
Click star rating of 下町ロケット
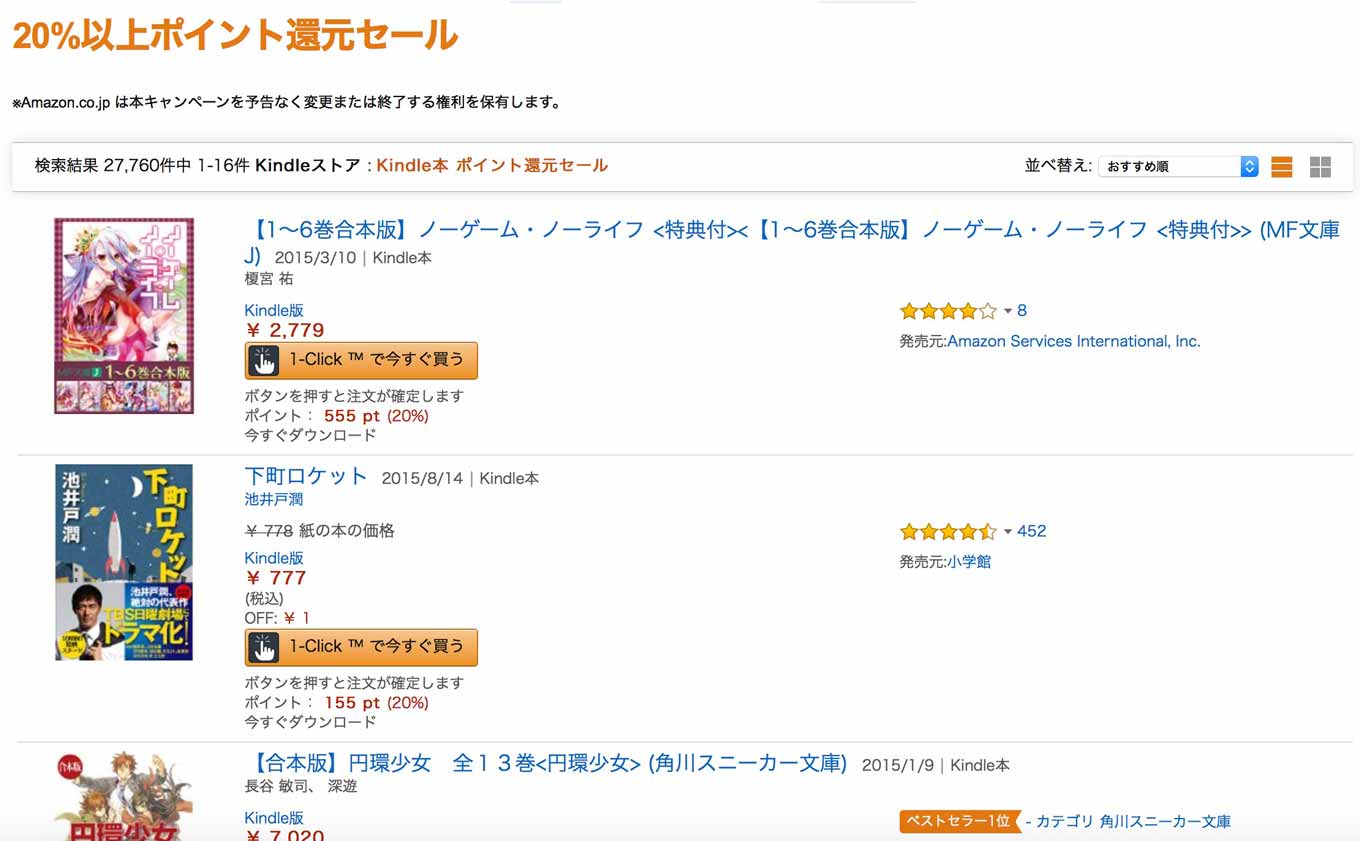point(948,532)
